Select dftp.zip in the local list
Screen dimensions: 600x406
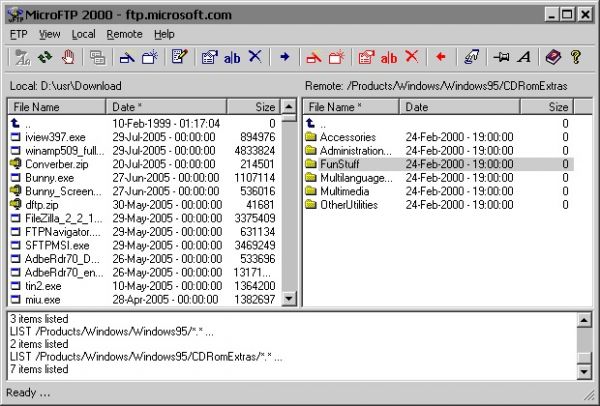click(x=42, y=205)
